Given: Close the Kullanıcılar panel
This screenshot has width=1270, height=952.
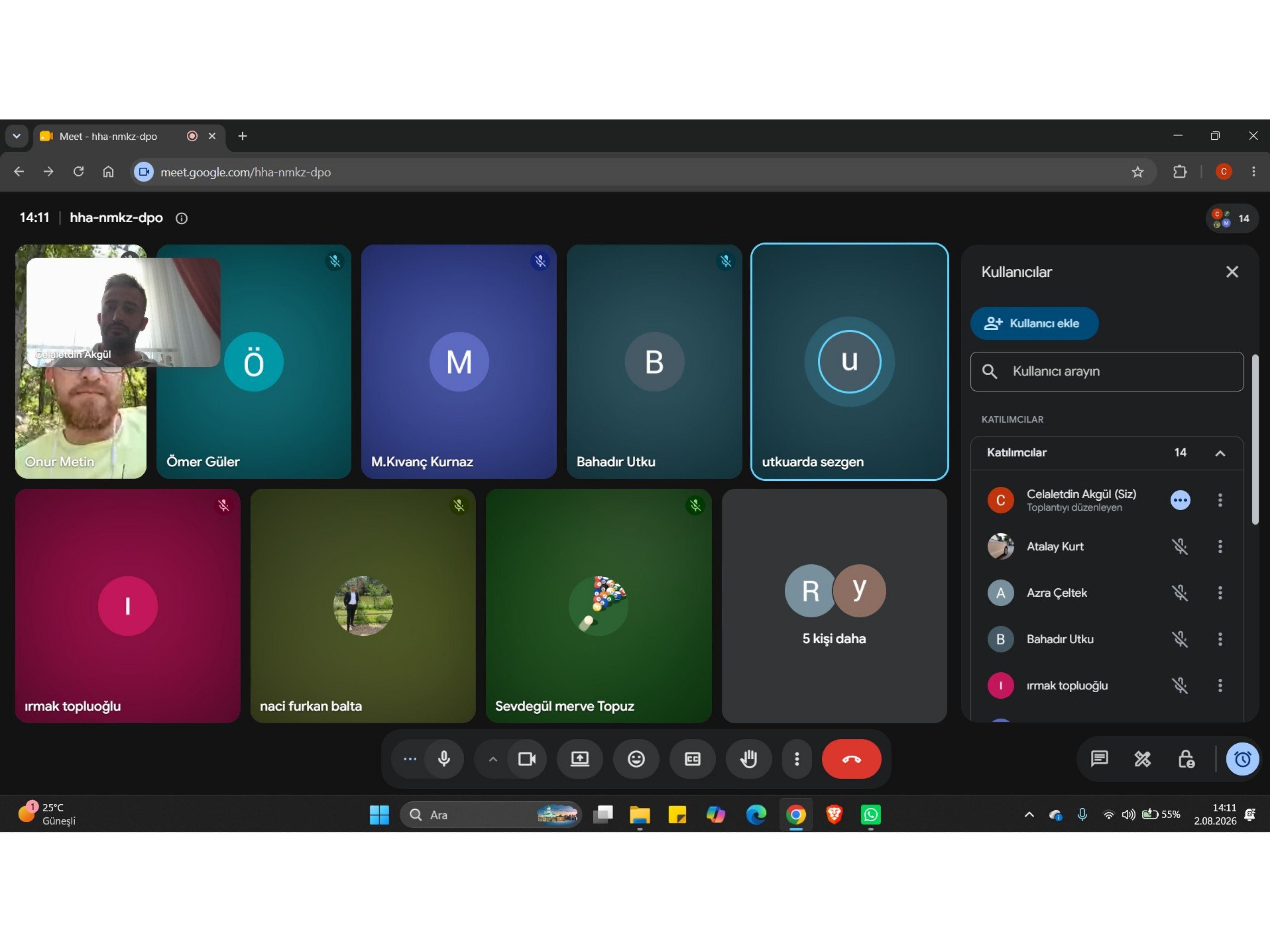Looking at the screenshot, I should point(1232,272).
